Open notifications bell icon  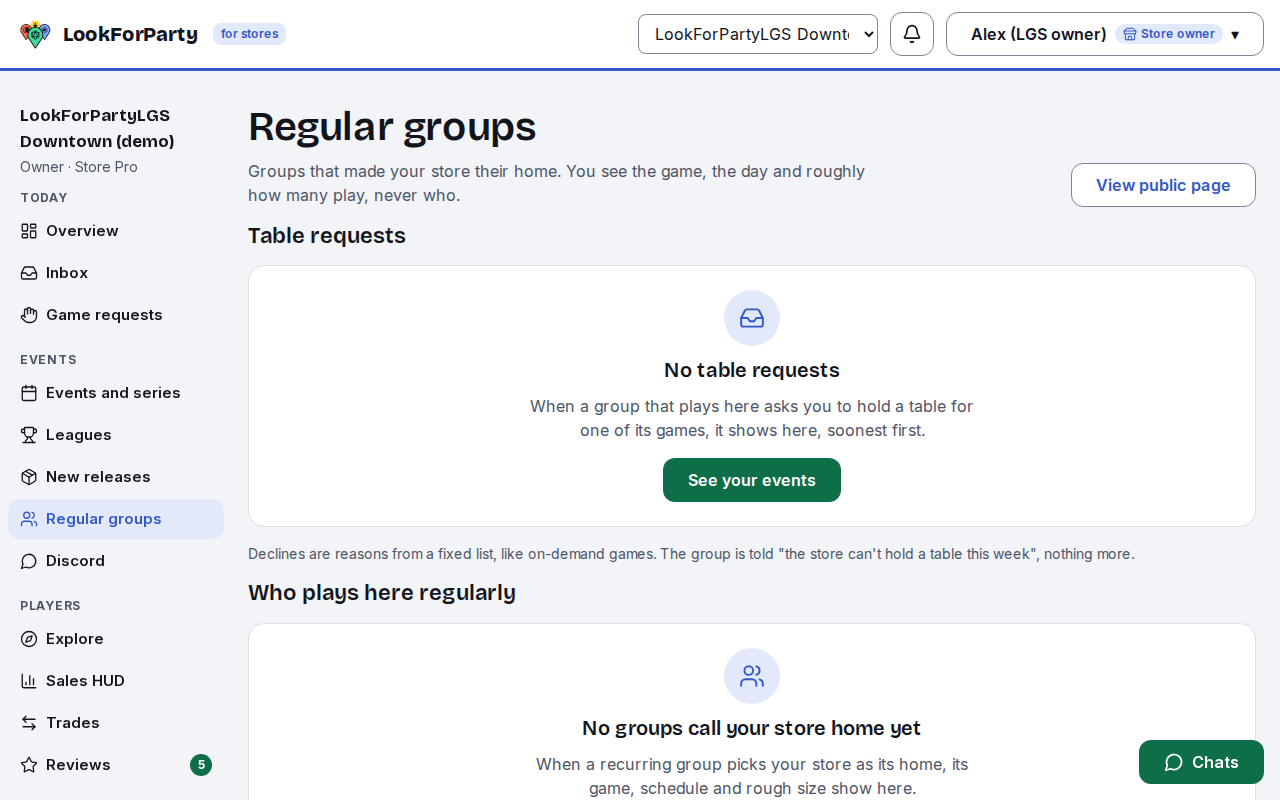pyautogui.click(x=912, y=34)
